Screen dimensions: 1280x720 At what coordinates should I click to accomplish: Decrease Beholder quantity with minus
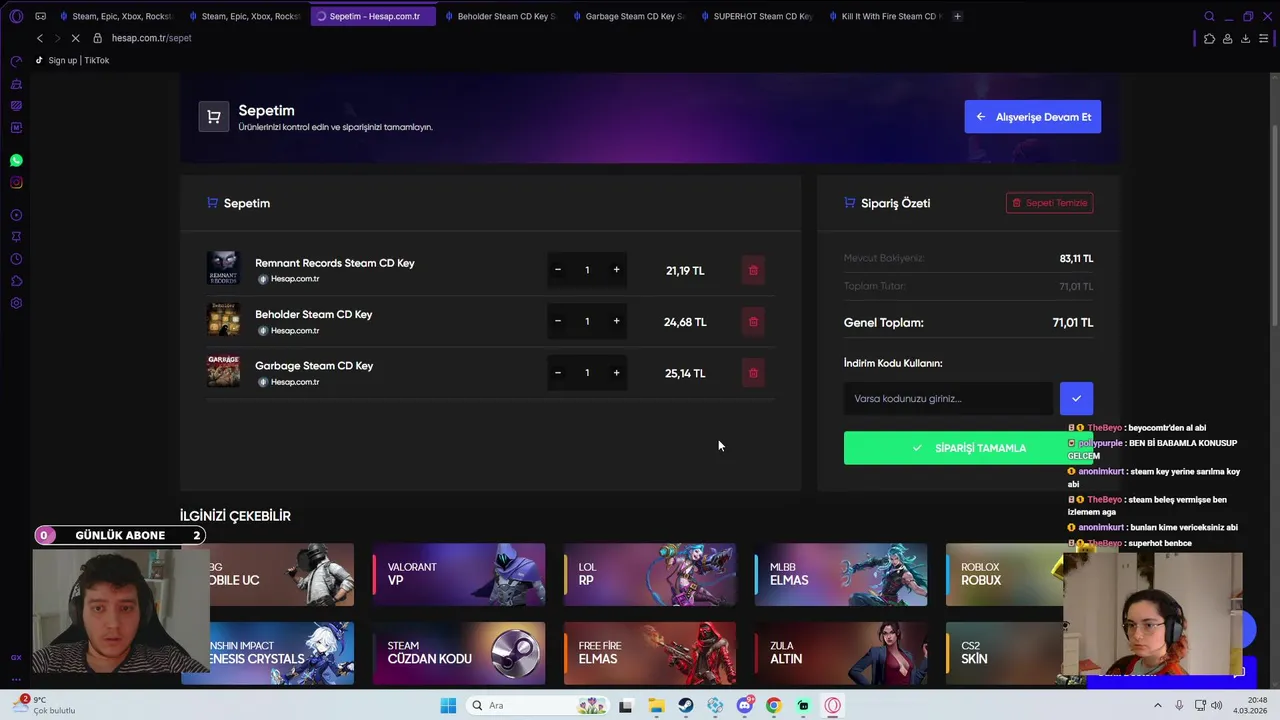pyautogui.click(x=558, y=321)
